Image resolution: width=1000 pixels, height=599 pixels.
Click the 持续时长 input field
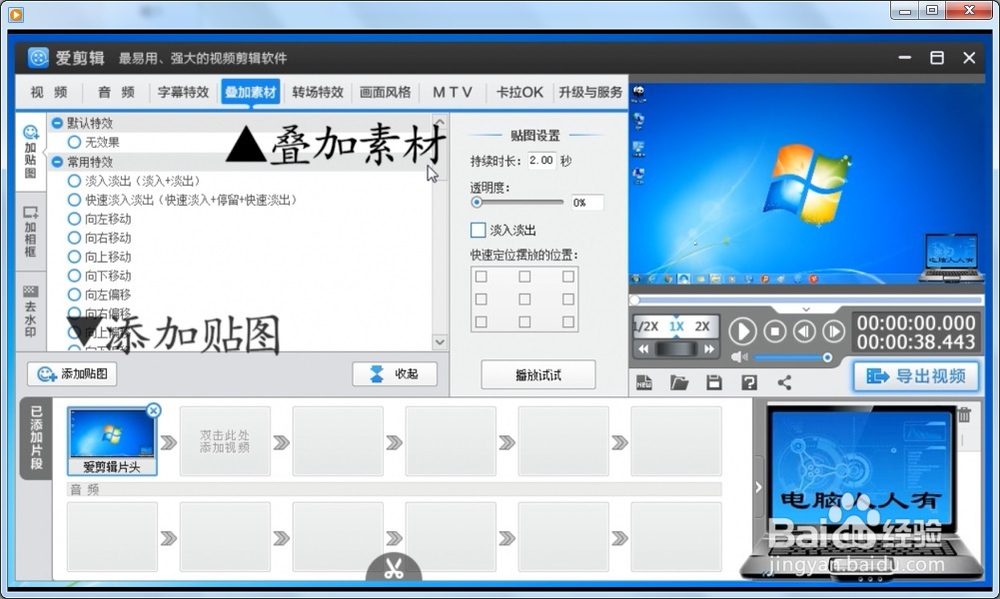pos(541,161)
